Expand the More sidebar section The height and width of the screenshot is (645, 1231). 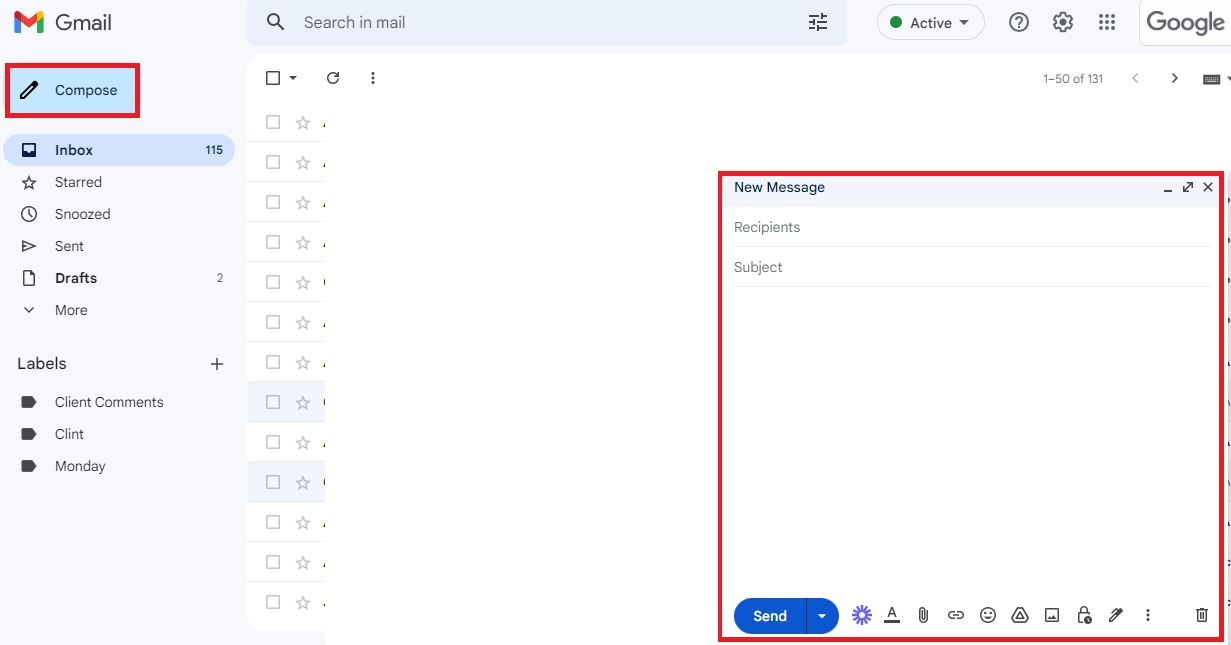pos(118,310)
